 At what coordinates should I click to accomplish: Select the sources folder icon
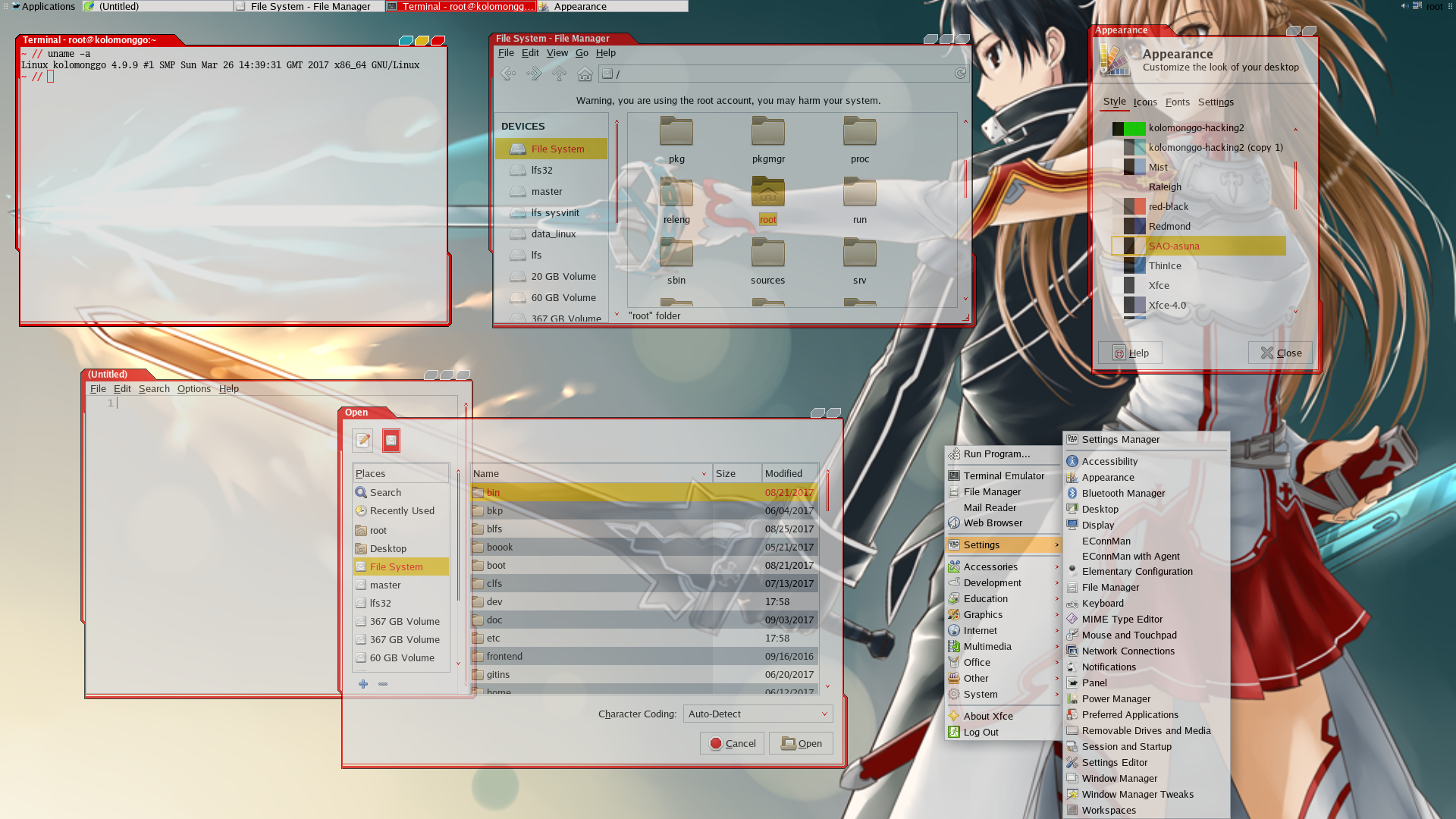tap(768, 253)
